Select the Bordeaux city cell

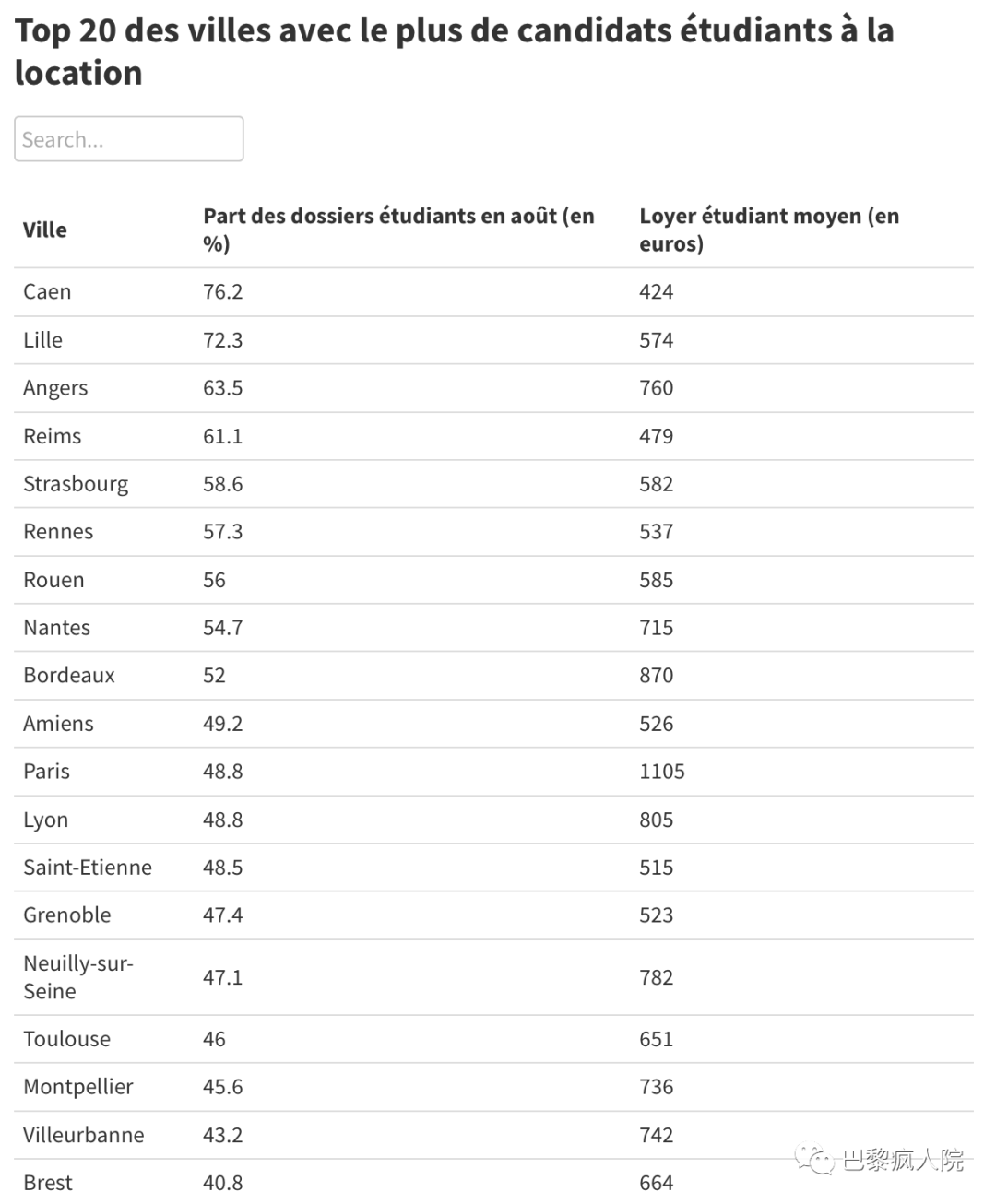pyautogui.click(x=69, y=676)
